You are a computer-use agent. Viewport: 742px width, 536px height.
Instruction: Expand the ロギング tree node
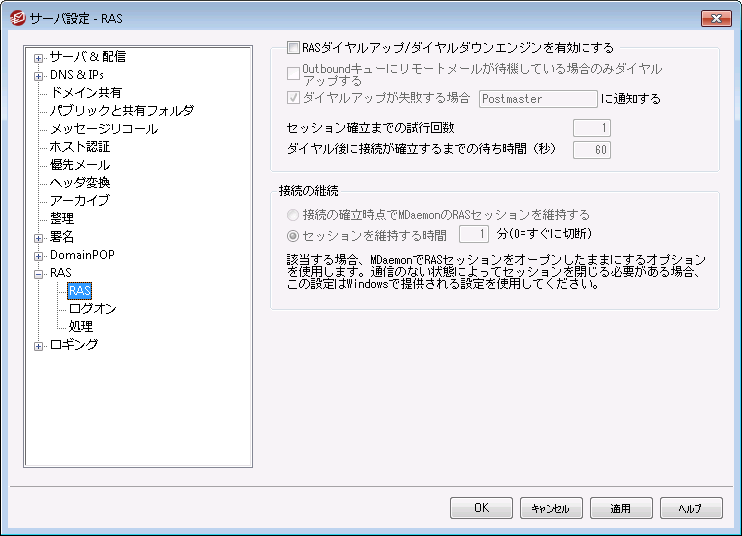39,345
